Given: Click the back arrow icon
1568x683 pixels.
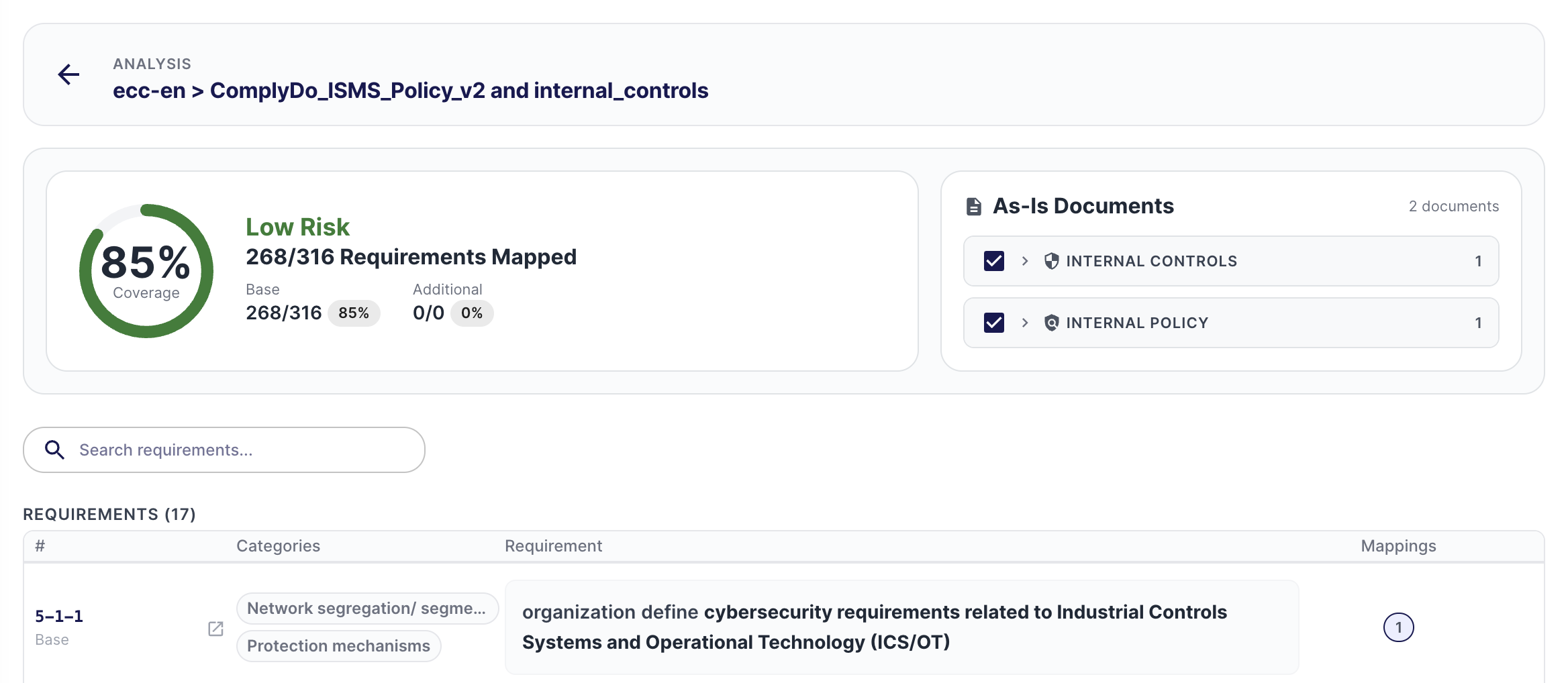Looking at the screenshot, I should pyautogui.click(x=68, y=74).
